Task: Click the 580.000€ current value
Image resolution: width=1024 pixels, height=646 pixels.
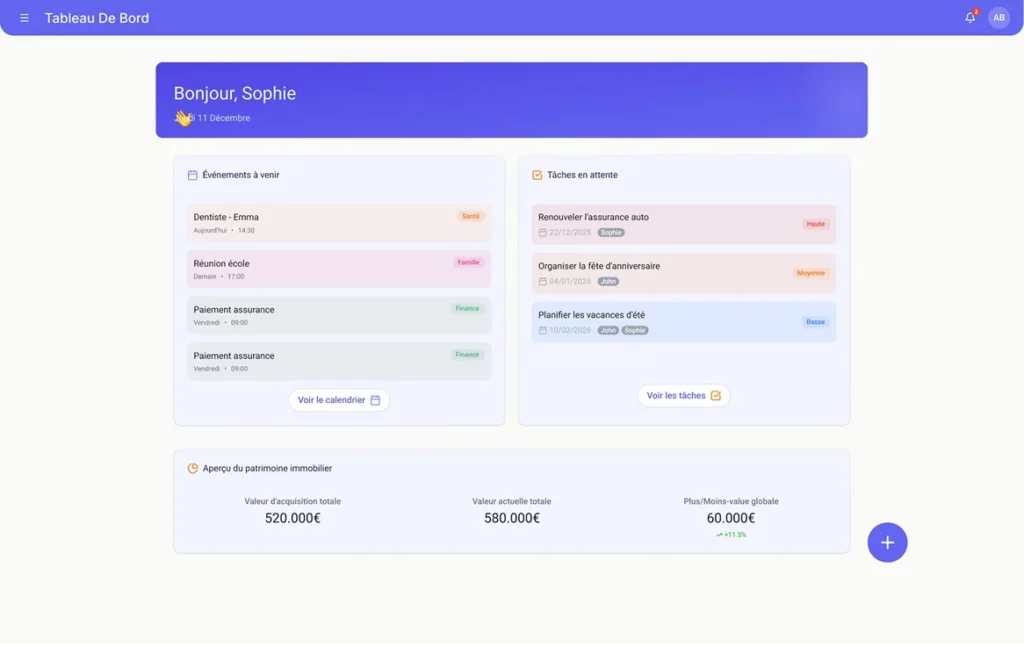Action: tap(512, 518)
